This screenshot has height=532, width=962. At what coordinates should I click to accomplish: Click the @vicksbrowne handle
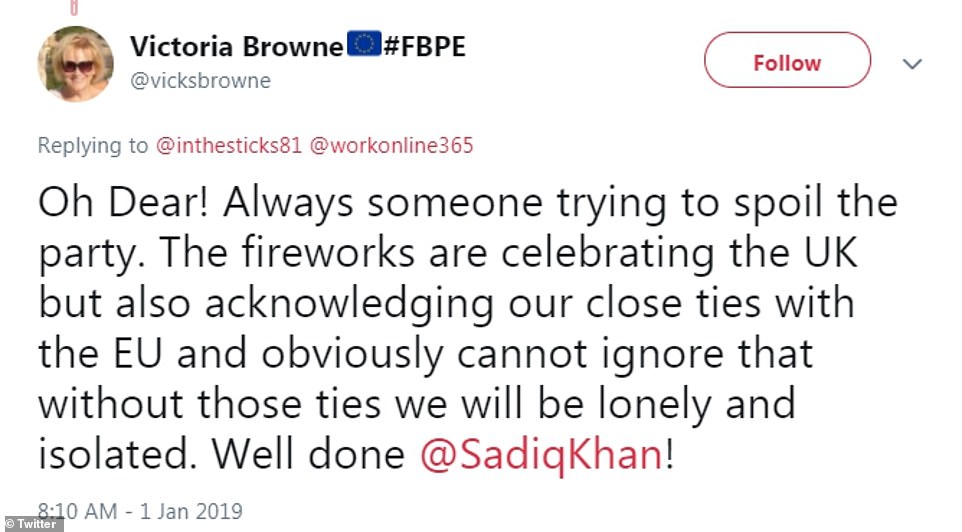200,81
